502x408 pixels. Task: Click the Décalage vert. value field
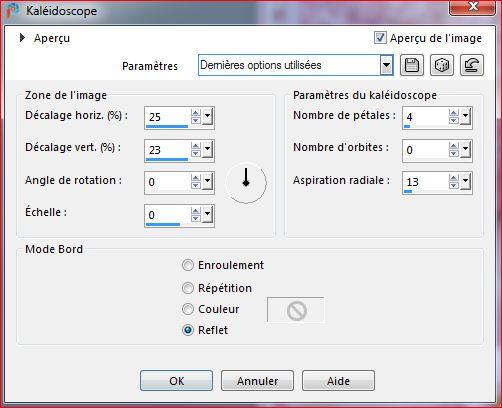pyautogui.click(x=167, y=150)
